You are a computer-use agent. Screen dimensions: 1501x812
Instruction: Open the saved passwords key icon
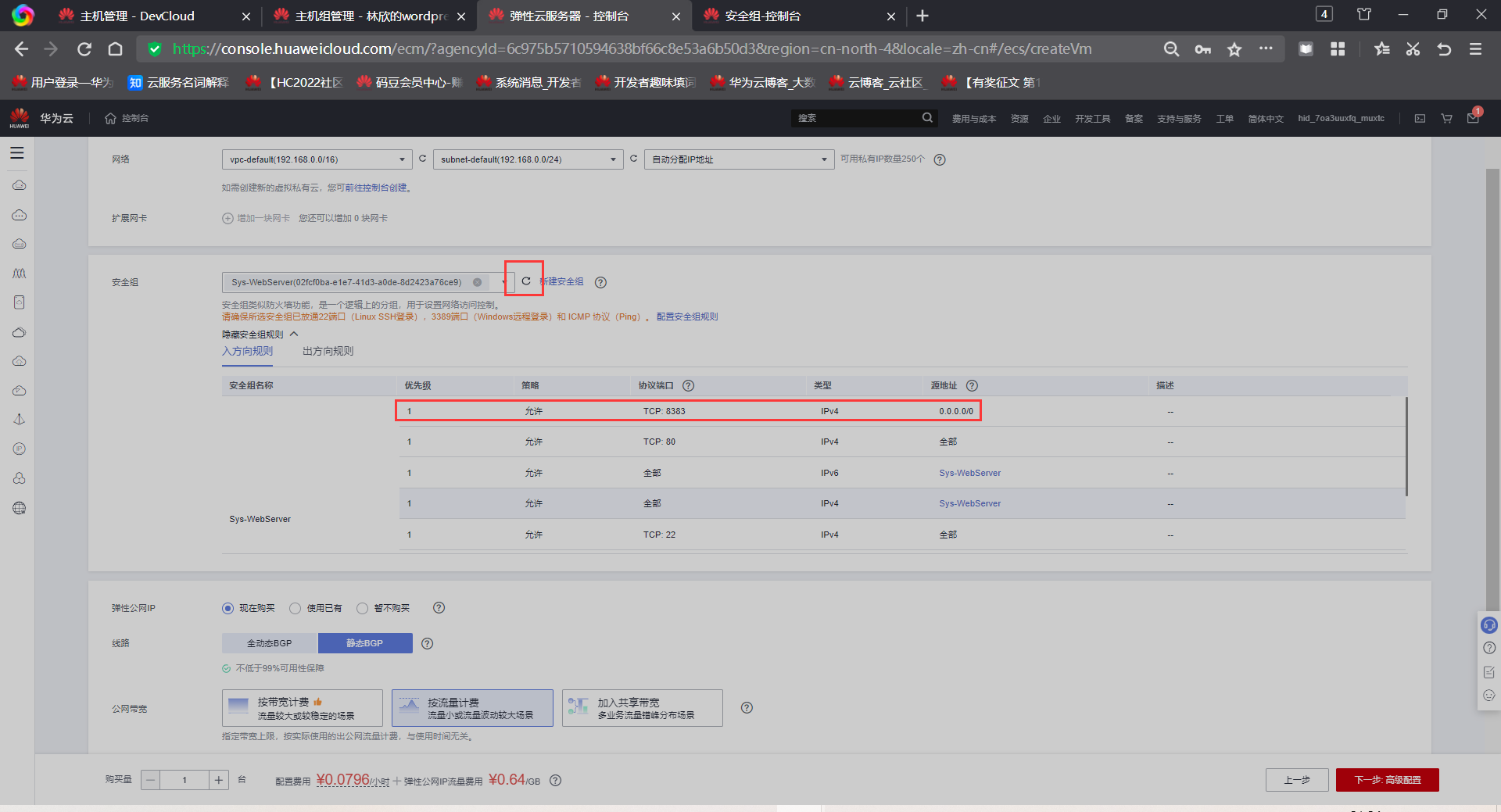[1202, 49]
